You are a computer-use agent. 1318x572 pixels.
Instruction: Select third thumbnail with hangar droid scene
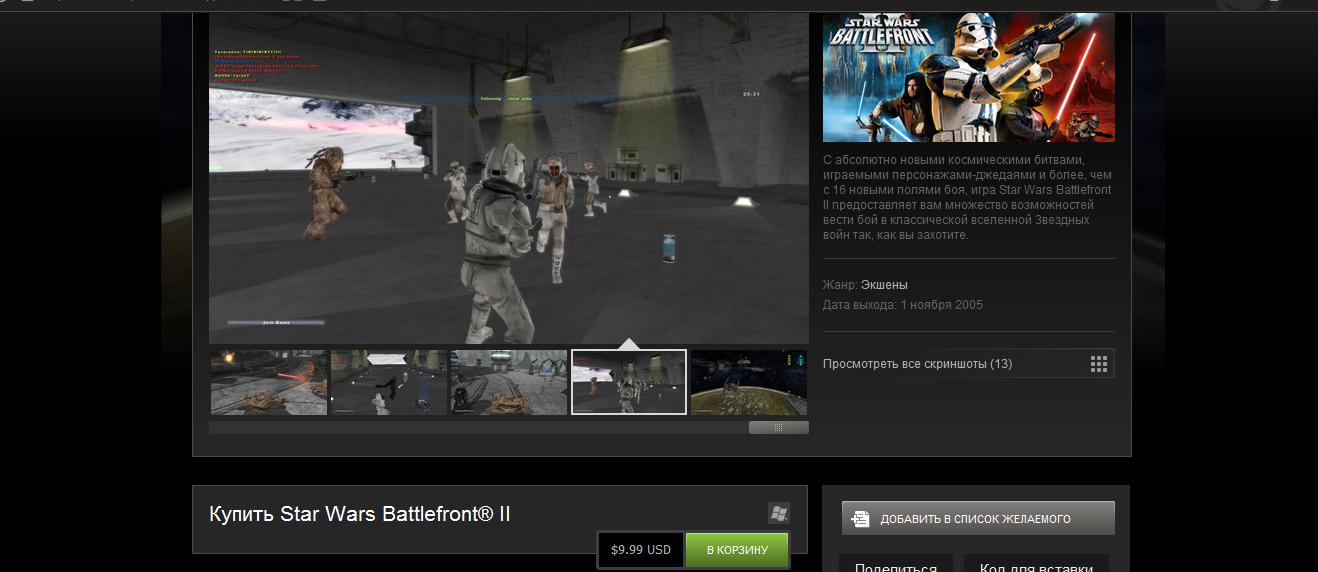(x=509, y=382)
